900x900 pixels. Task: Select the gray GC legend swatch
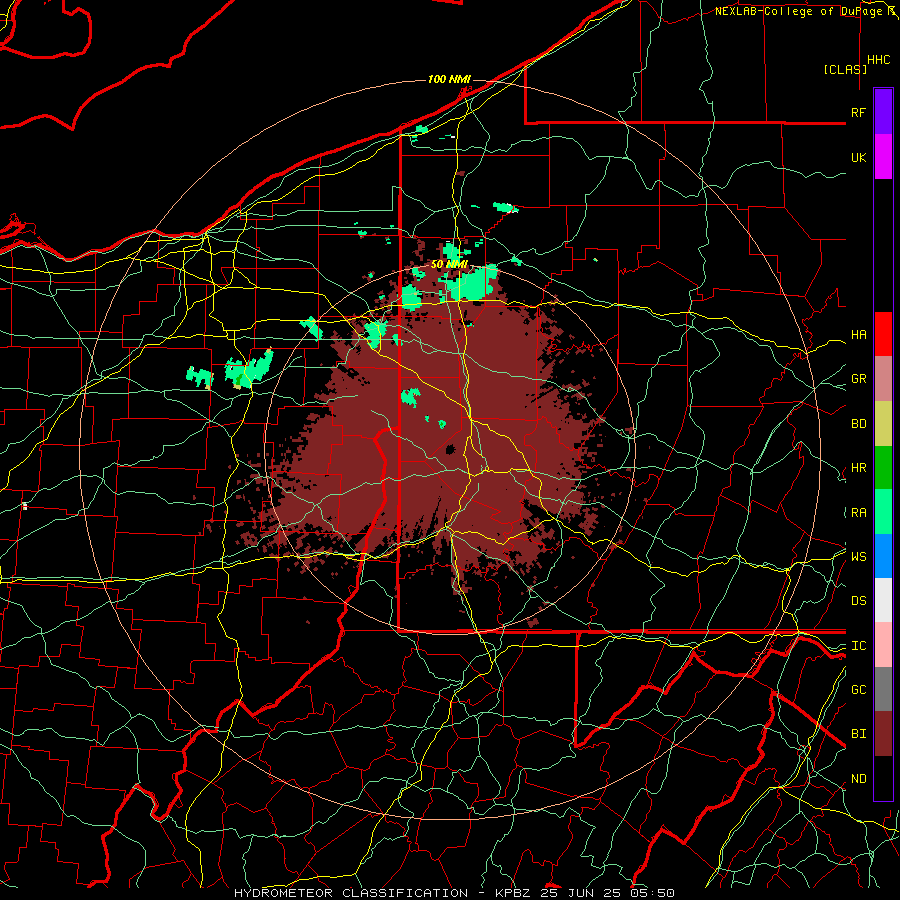point(883,689)
